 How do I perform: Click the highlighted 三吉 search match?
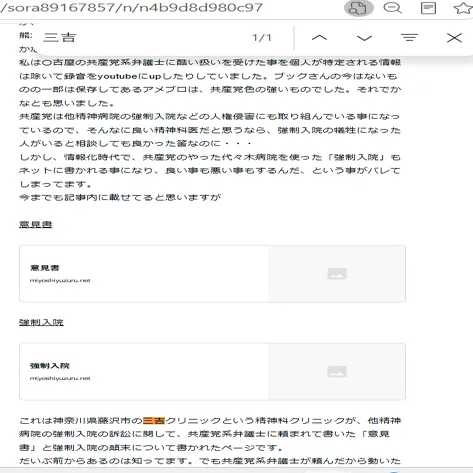[x=154, y=421]
